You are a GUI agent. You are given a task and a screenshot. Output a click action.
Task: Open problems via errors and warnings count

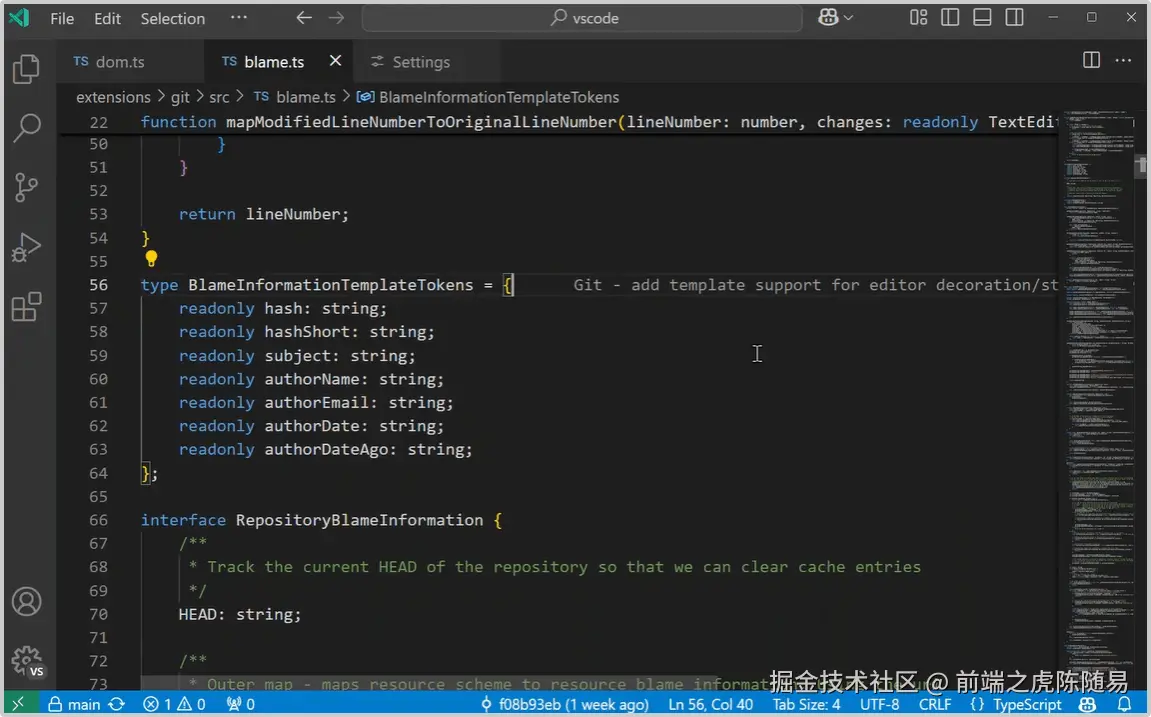point(174,704)
